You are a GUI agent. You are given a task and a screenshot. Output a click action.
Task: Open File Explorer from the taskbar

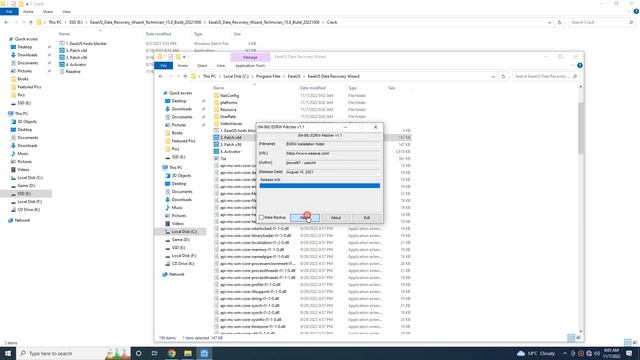tap(188, 353)
